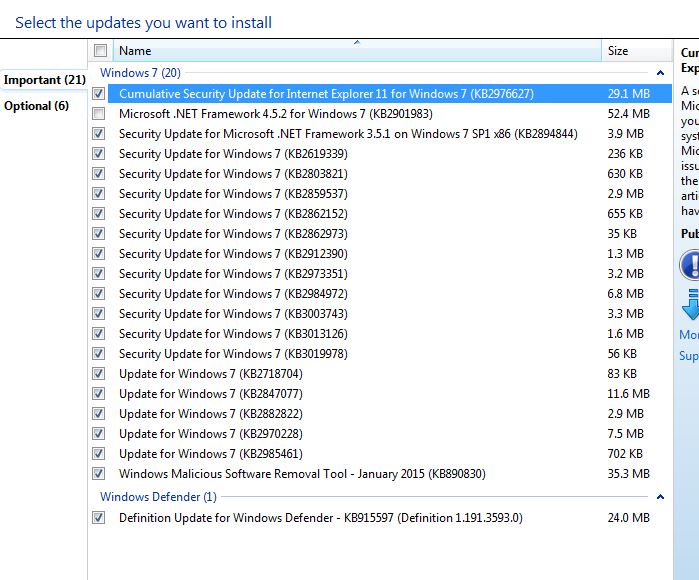Select Security Update for Windows 7 (KB3003743) text

click(233, 314)
